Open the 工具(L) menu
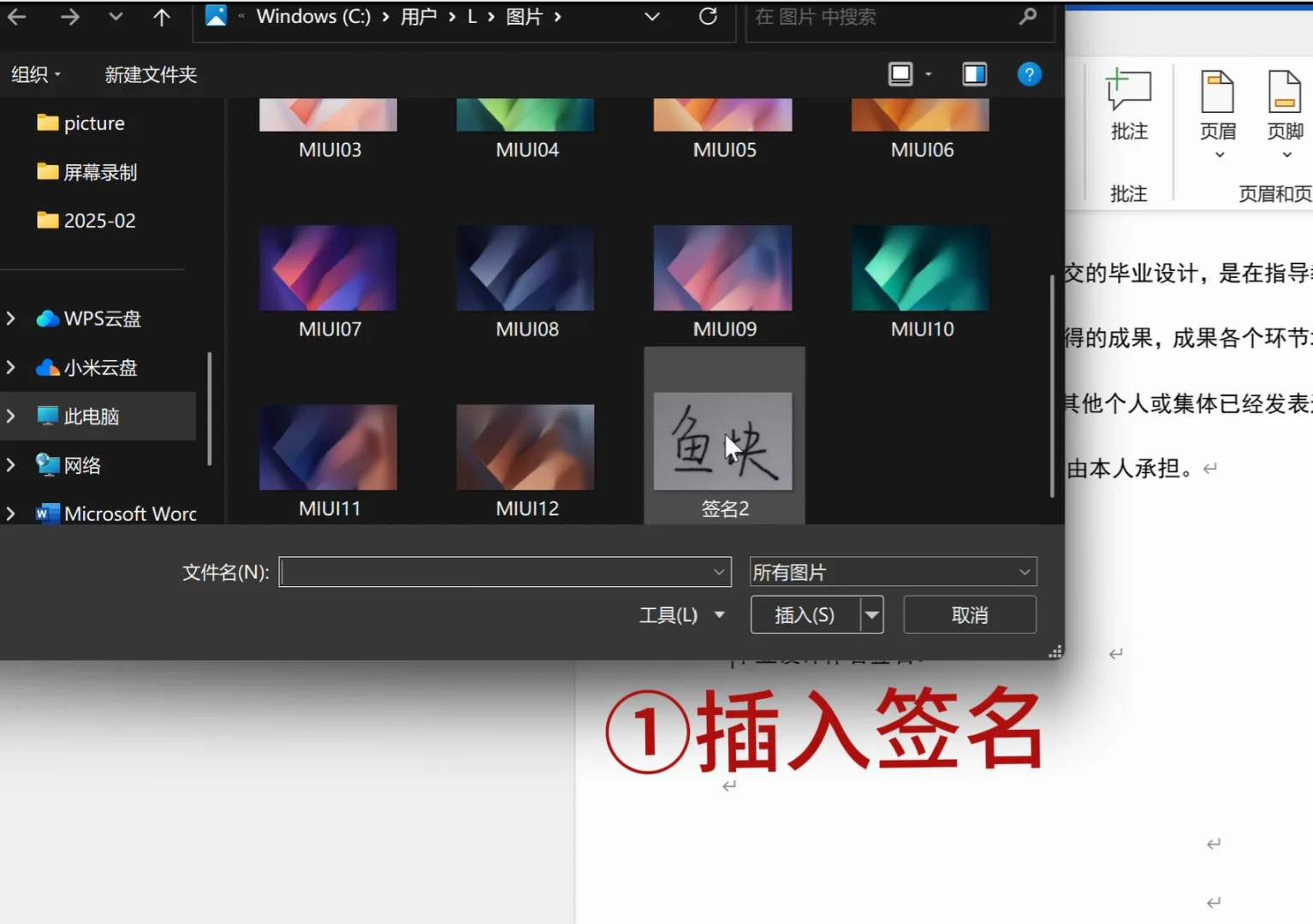The image size is (1313, 924). point(680,614)
